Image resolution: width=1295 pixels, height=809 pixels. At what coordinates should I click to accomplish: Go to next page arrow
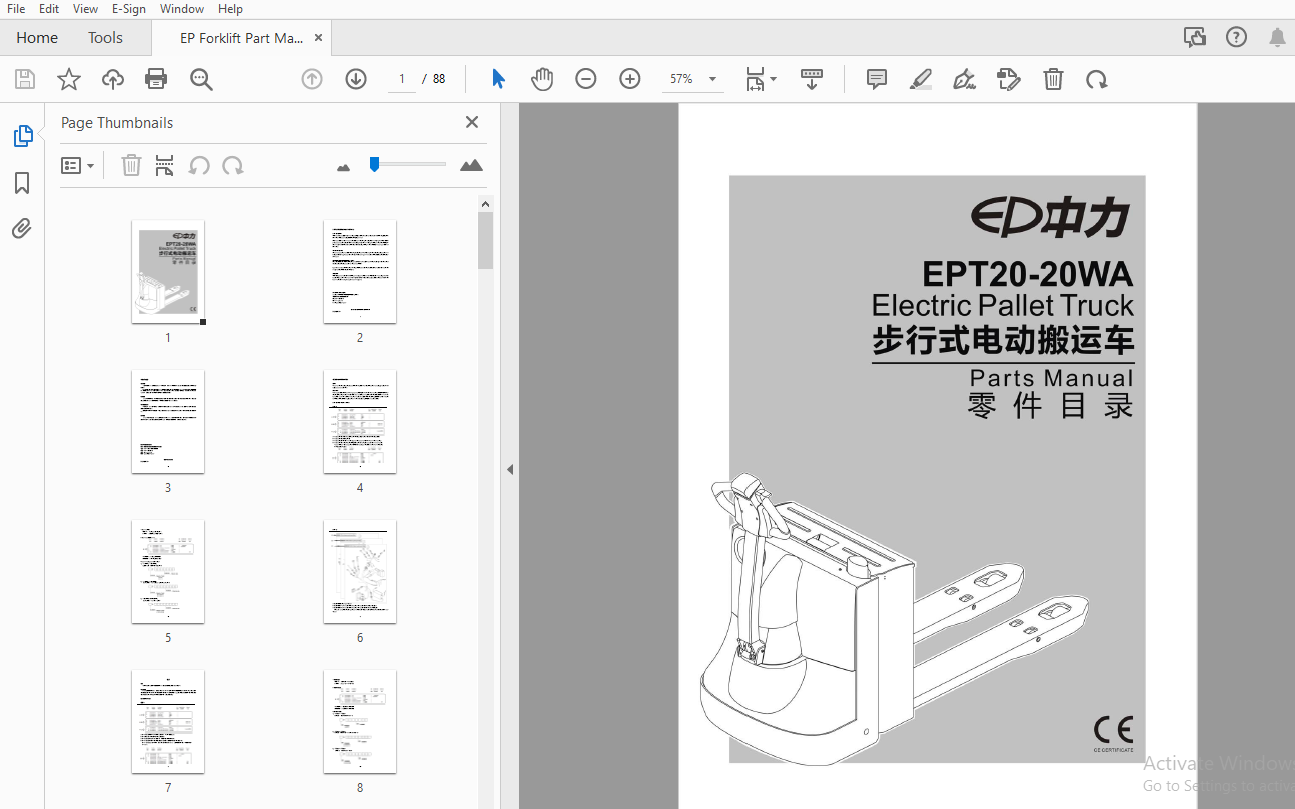click(356, 79)
